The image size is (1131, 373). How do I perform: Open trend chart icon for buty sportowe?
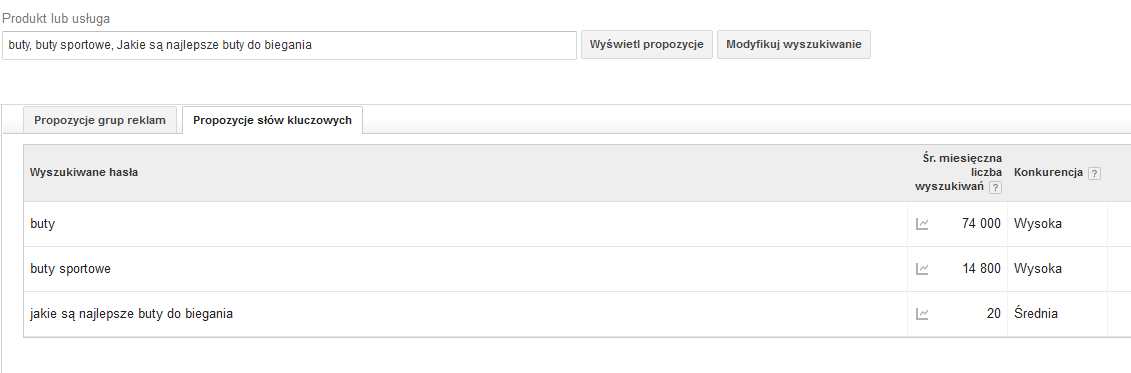coord(922,269)
